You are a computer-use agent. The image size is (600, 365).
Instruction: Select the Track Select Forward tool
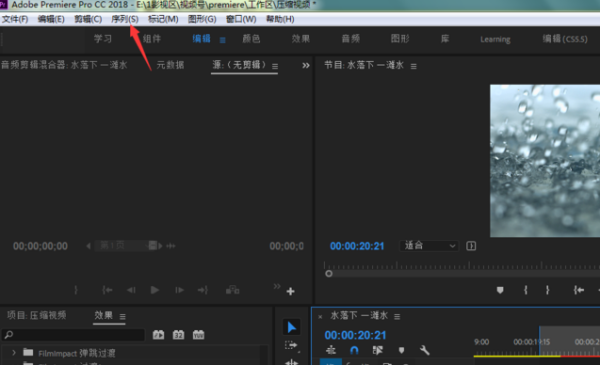[x=292, y=345]
